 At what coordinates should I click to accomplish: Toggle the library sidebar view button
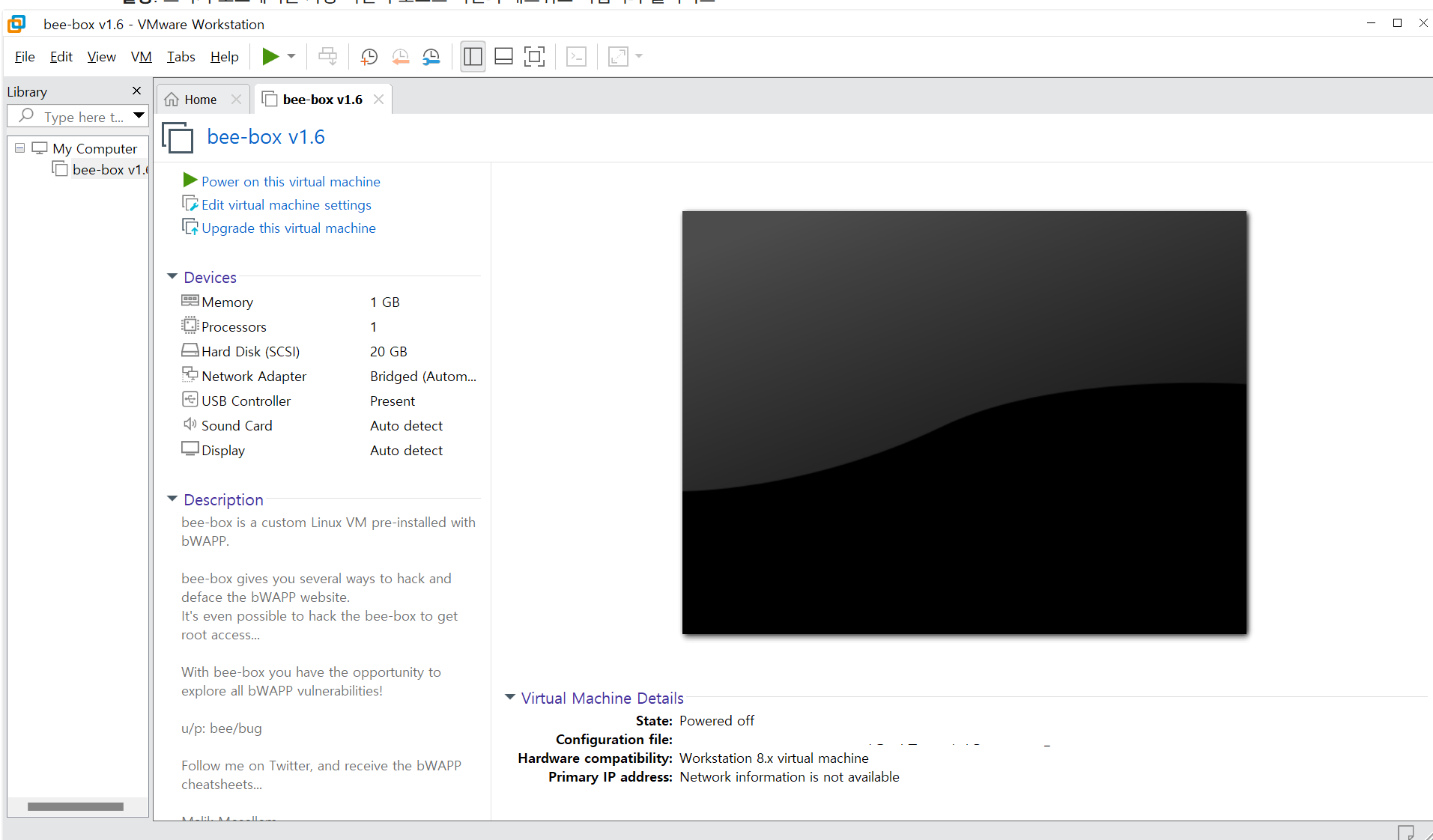(473, 56)
